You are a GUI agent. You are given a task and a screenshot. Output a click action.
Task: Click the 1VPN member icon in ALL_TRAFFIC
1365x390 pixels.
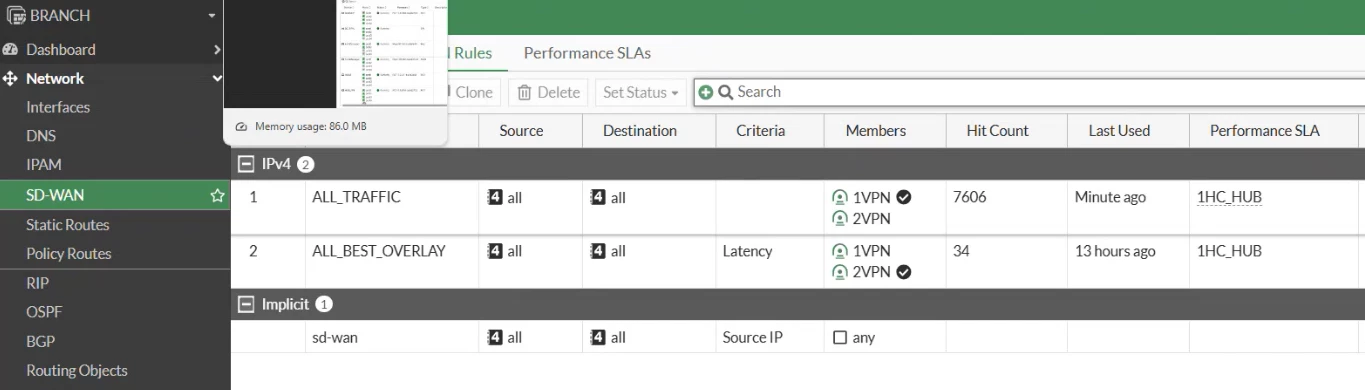pos(840,198)
